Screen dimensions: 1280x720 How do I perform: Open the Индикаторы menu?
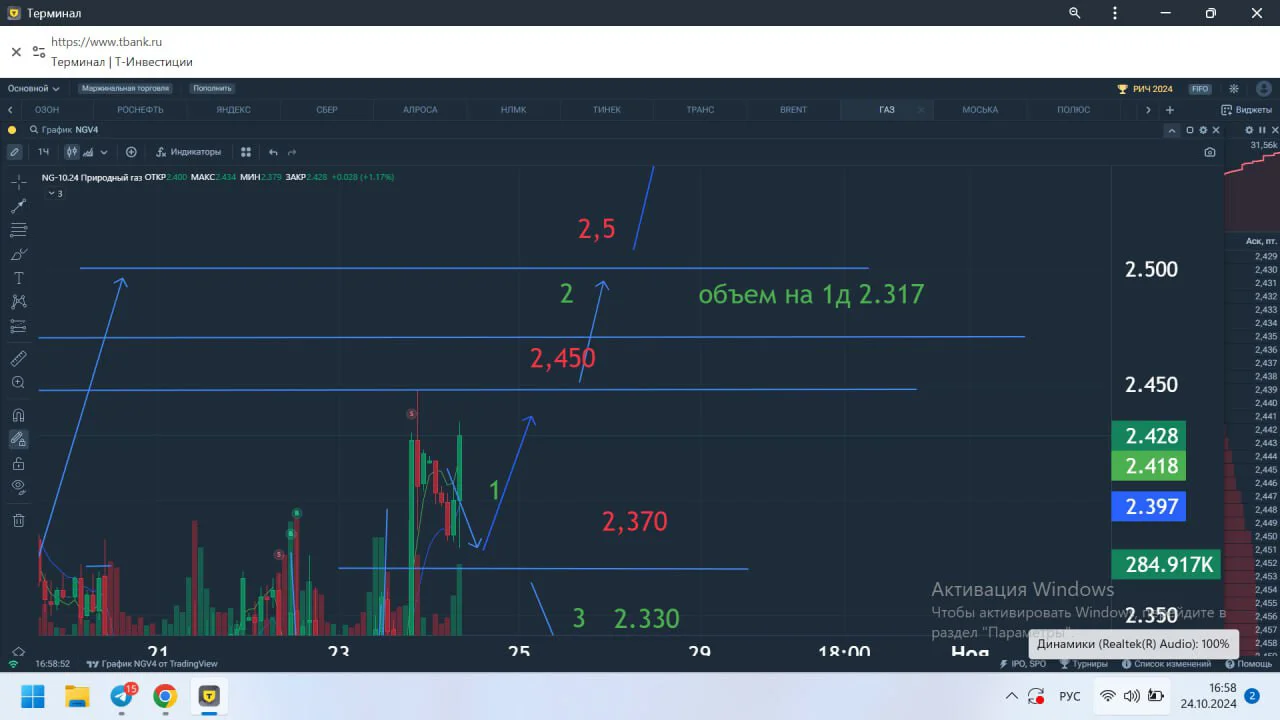[188, 152]
